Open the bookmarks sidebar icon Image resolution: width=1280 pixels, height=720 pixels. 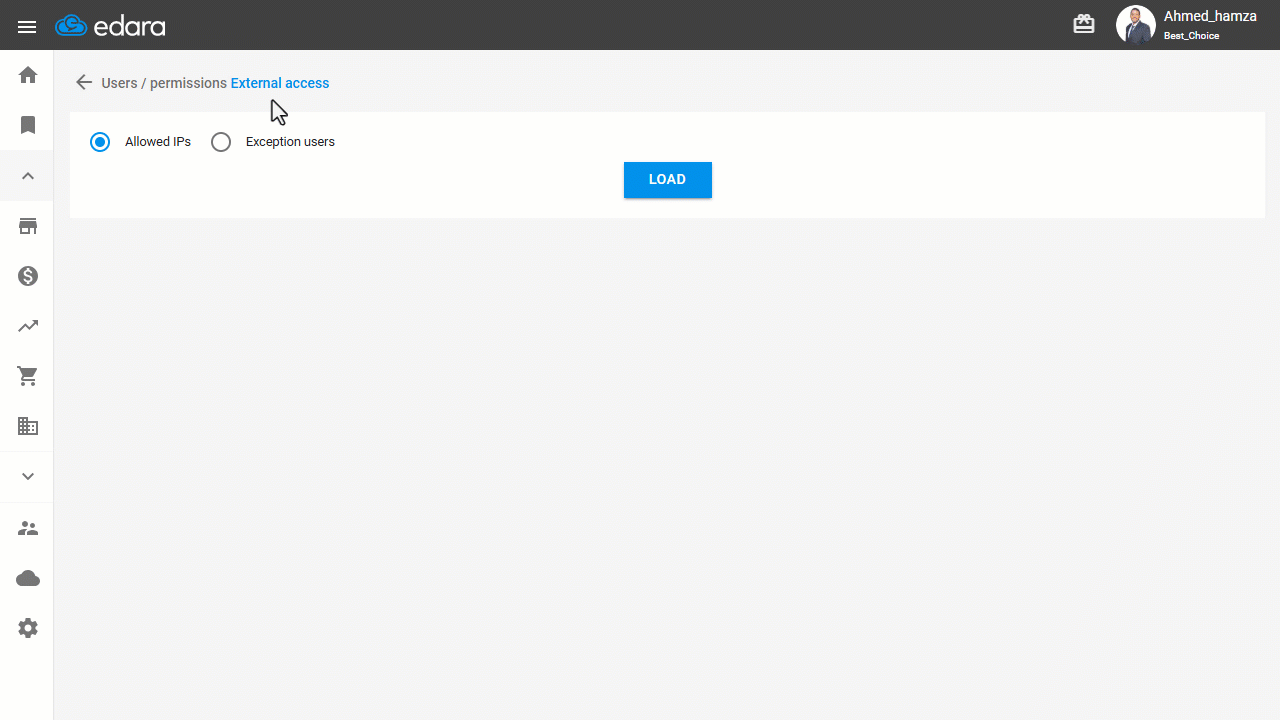[x=28, y=125]
